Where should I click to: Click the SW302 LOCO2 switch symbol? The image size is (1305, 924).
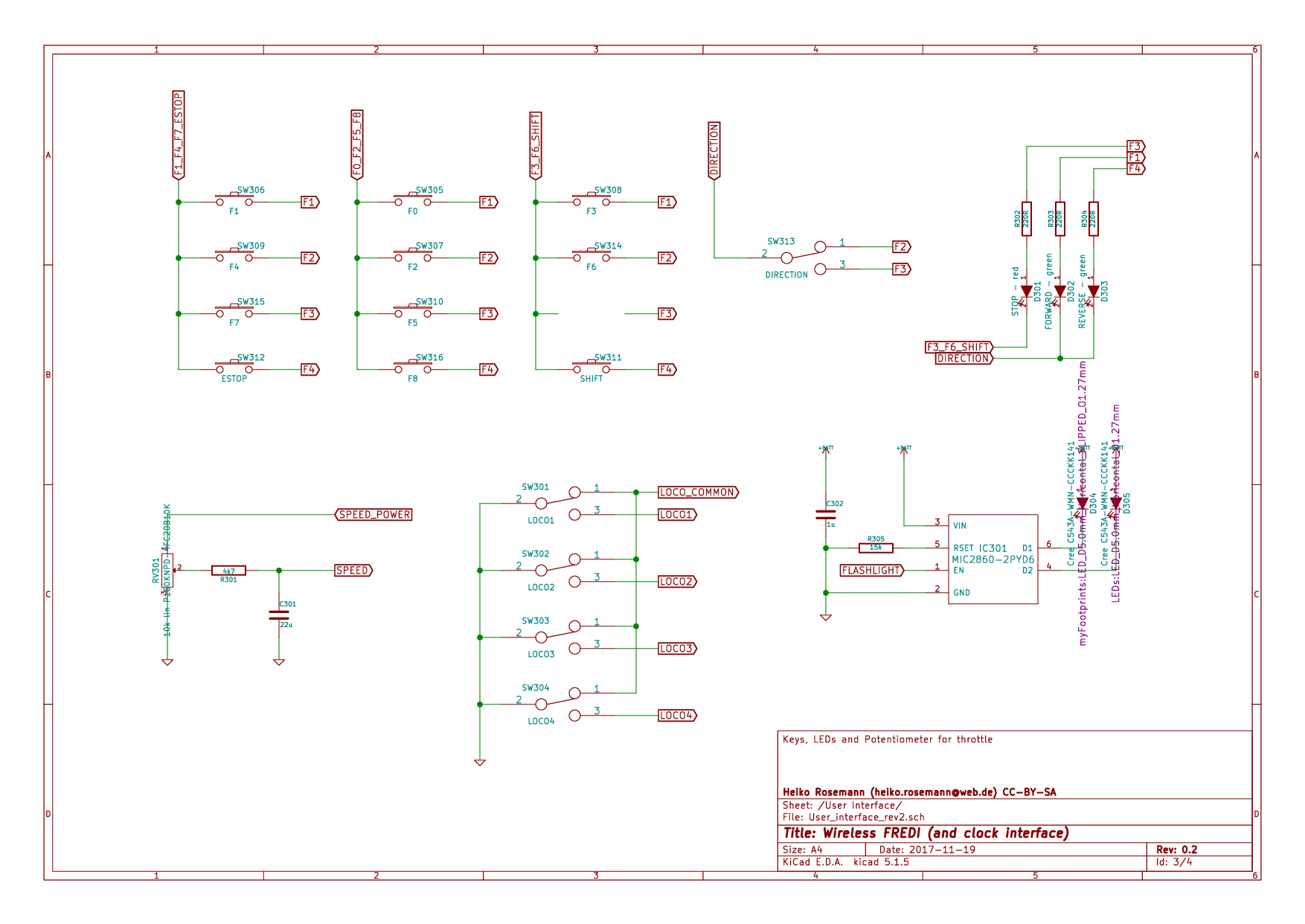point(558,570)
